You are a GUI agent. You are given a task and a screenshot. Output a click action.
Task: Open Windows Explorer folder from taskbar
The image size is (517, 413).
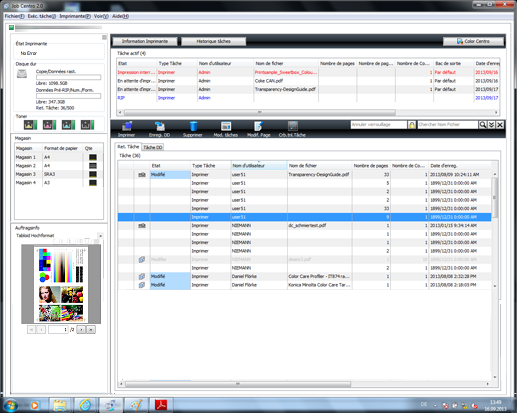click(x=60, y=405)
